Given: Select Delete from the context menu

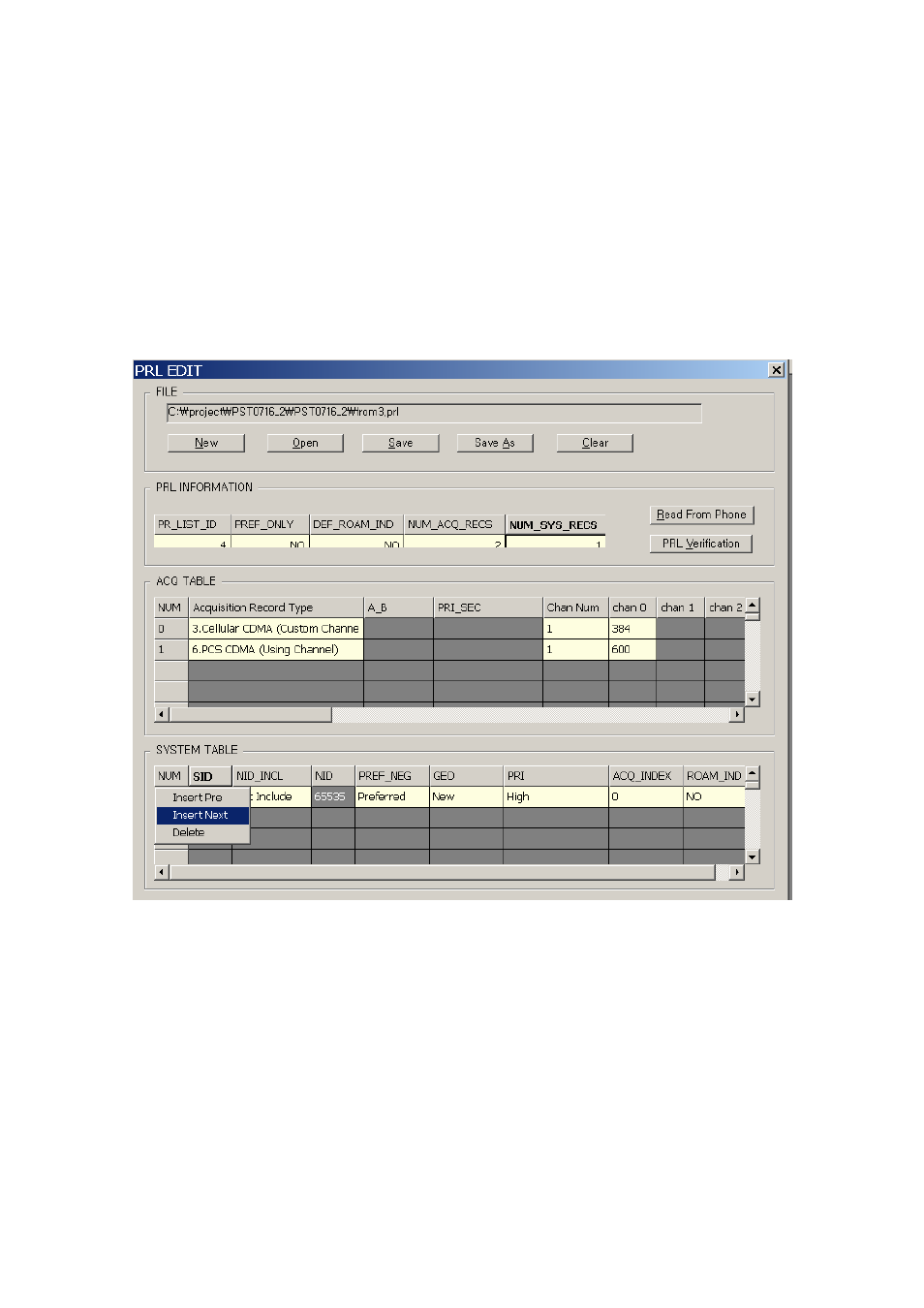Looking at the screenshot, I should [189, 832].
